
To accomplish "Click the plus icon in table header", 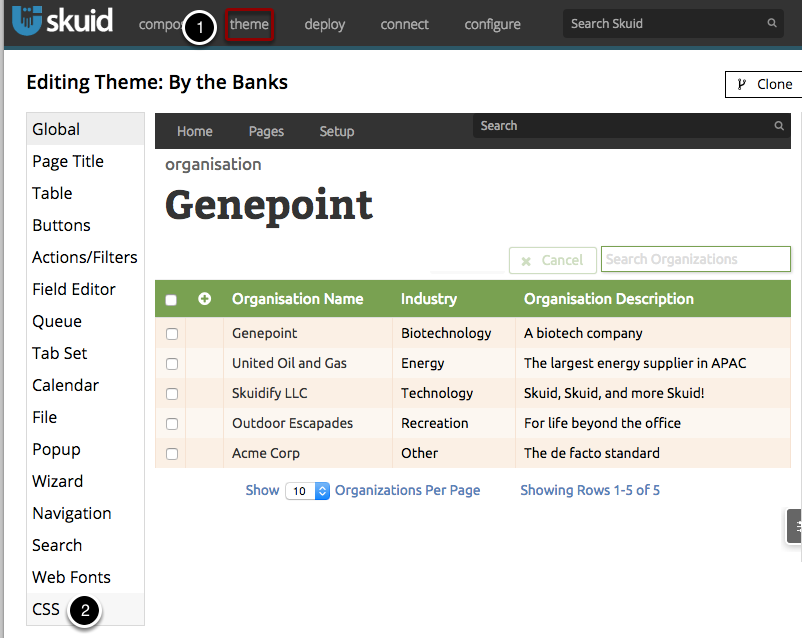I will coord(205,299).
